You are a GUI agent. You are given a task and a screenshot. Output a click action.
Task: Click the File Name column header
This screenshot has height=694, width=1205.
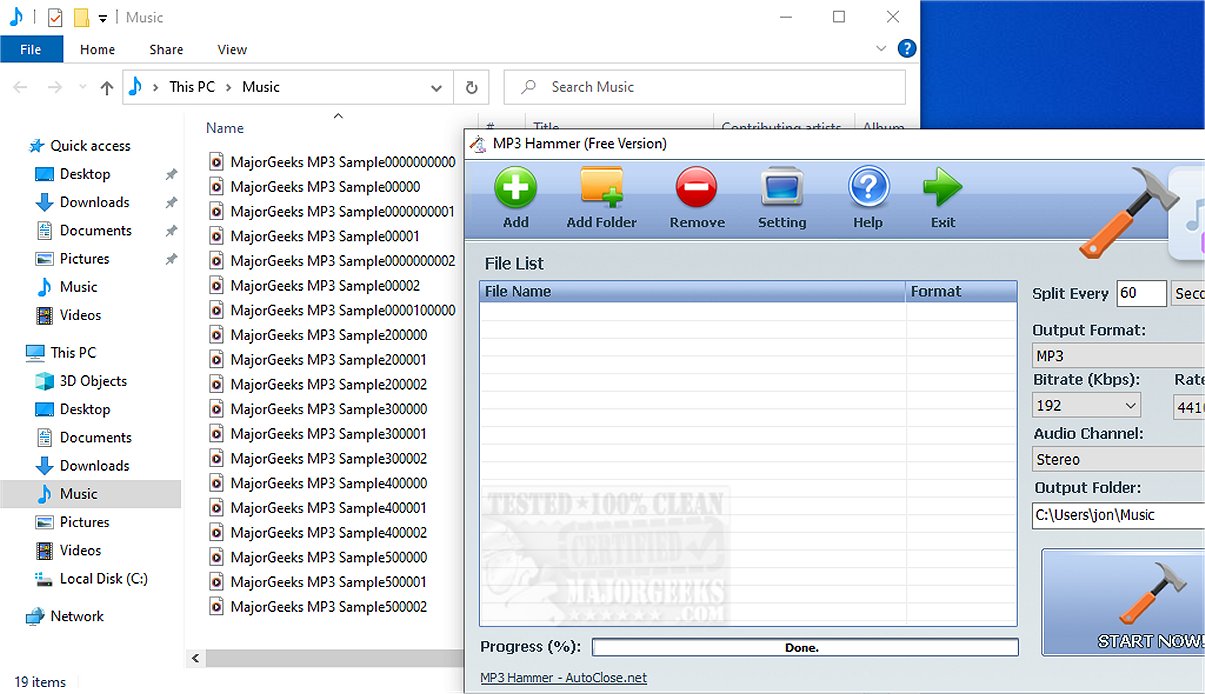click(x=693, y=292)
